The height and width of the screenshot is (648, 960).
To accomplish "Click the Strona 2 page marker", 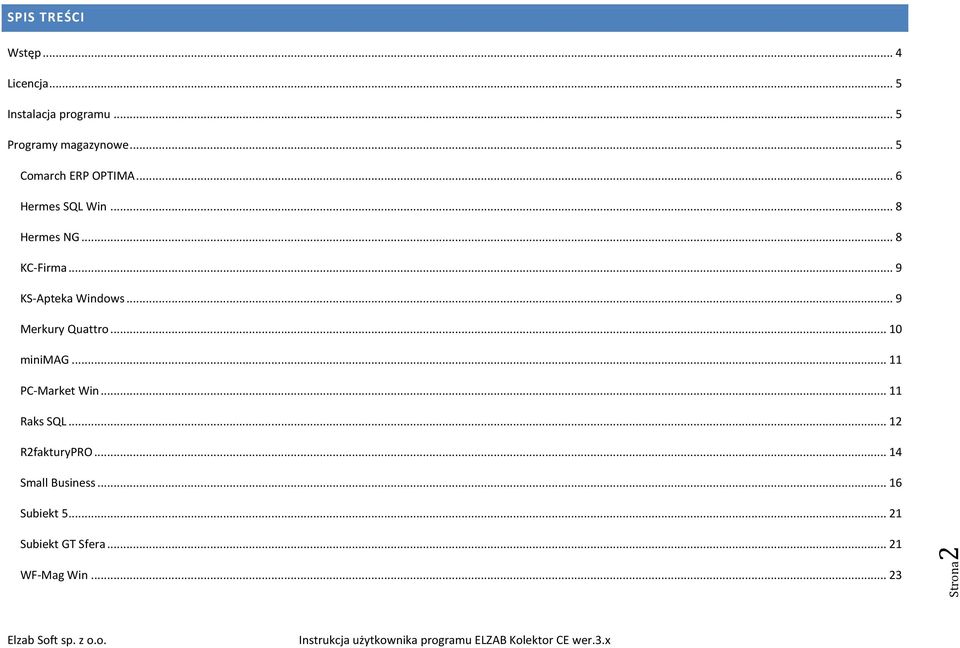I will (x=950, y=571).
